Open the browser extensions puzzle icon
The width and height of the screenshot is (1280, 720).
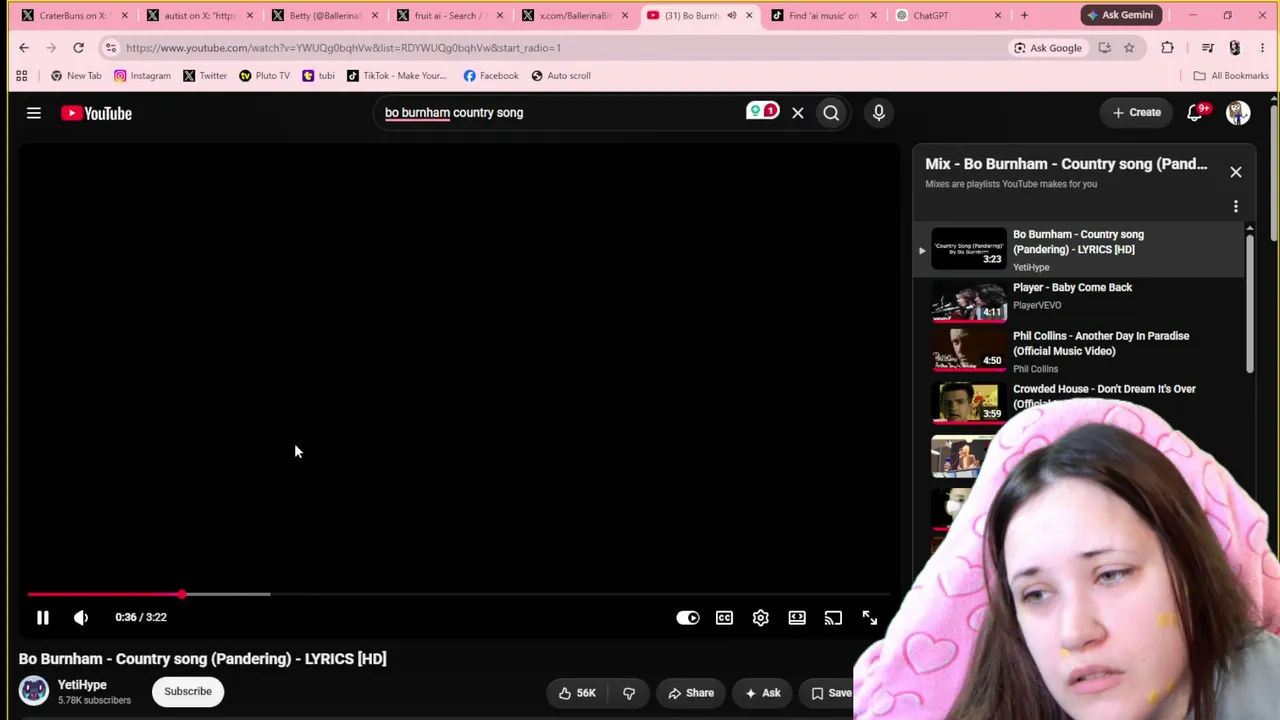coord(1167,48)
